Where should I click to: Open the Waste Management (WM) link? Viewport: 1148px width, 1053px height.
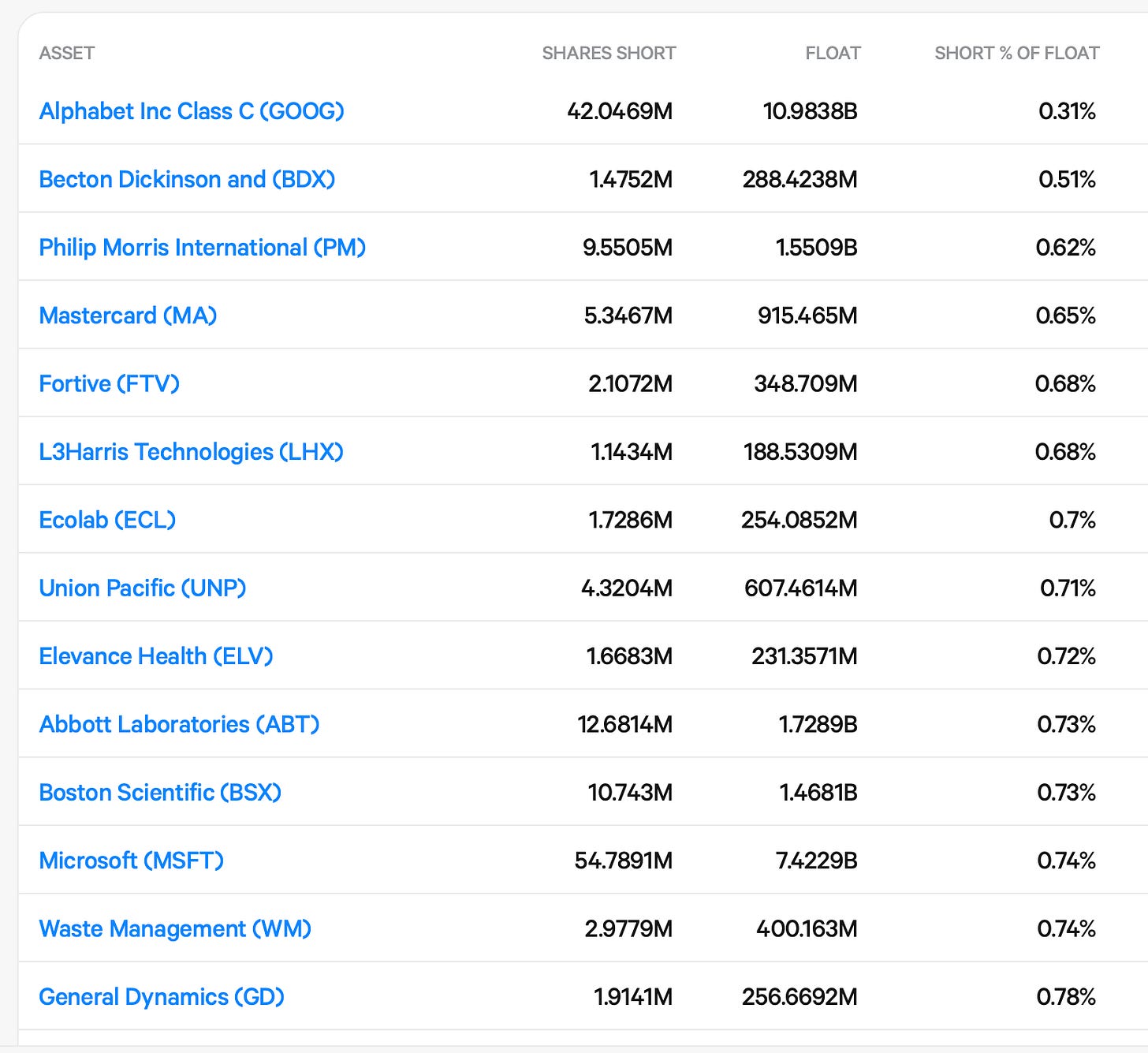coord(175,928)
